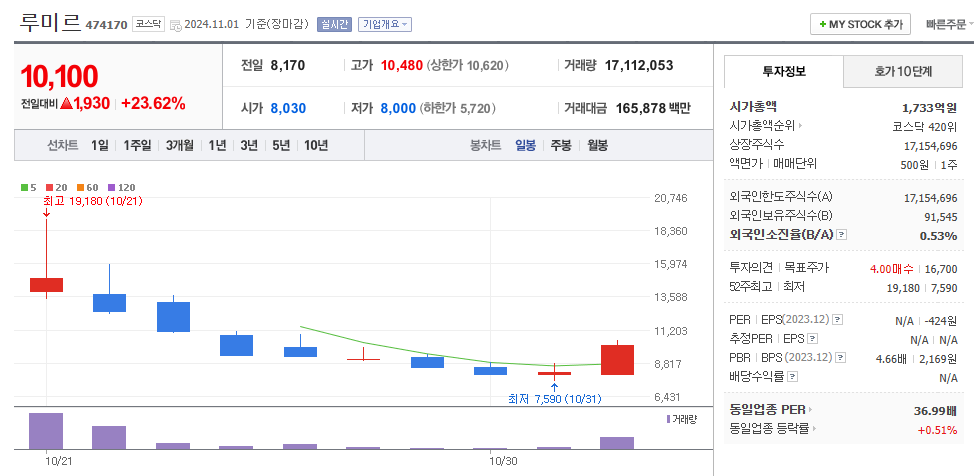This screenshot has width=980, height=476.
Task: Select the 1년 line chart period
Action: click(x=217, y=146)
